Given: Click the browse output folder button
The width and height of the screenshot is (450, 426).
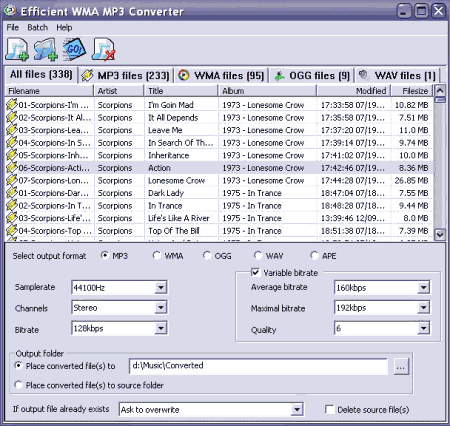Looking at the screenshot, I should tap(401, 366).
